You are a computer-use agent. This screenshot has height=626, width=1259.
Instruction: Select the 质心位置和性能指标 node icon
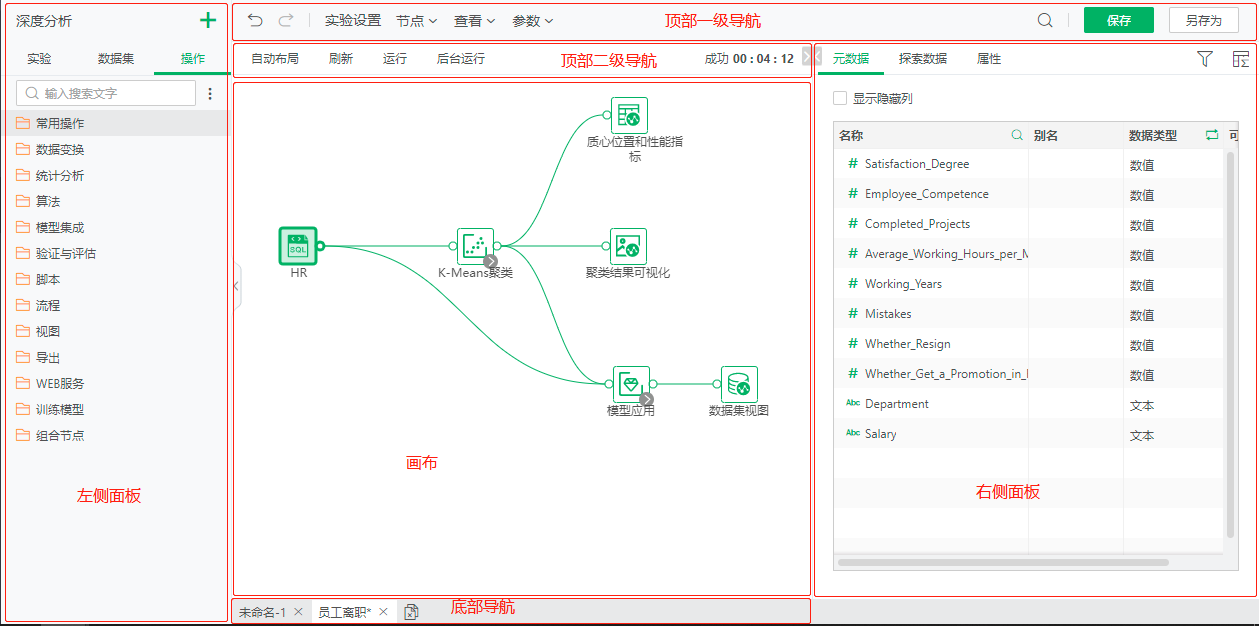(629, 115)
